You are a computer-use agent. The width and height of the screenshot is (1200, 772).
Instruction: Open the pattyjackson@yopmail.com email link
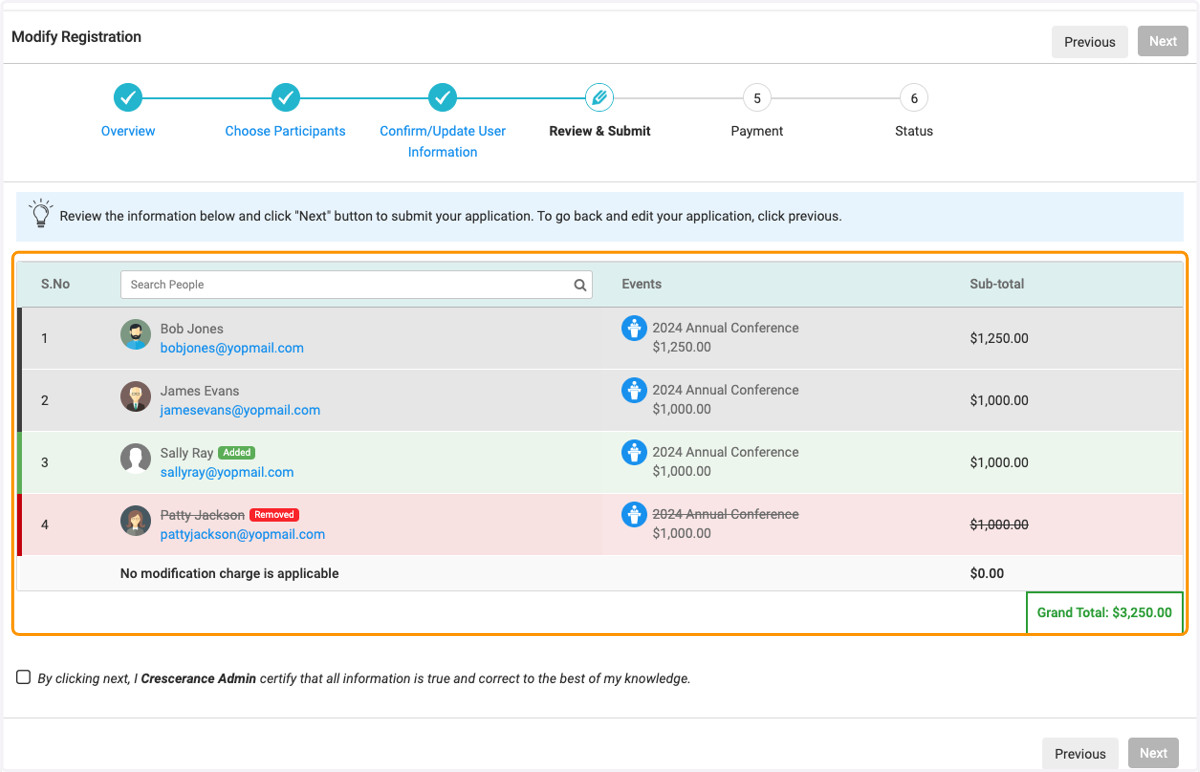pyautogui.click(x=243, y=534)
